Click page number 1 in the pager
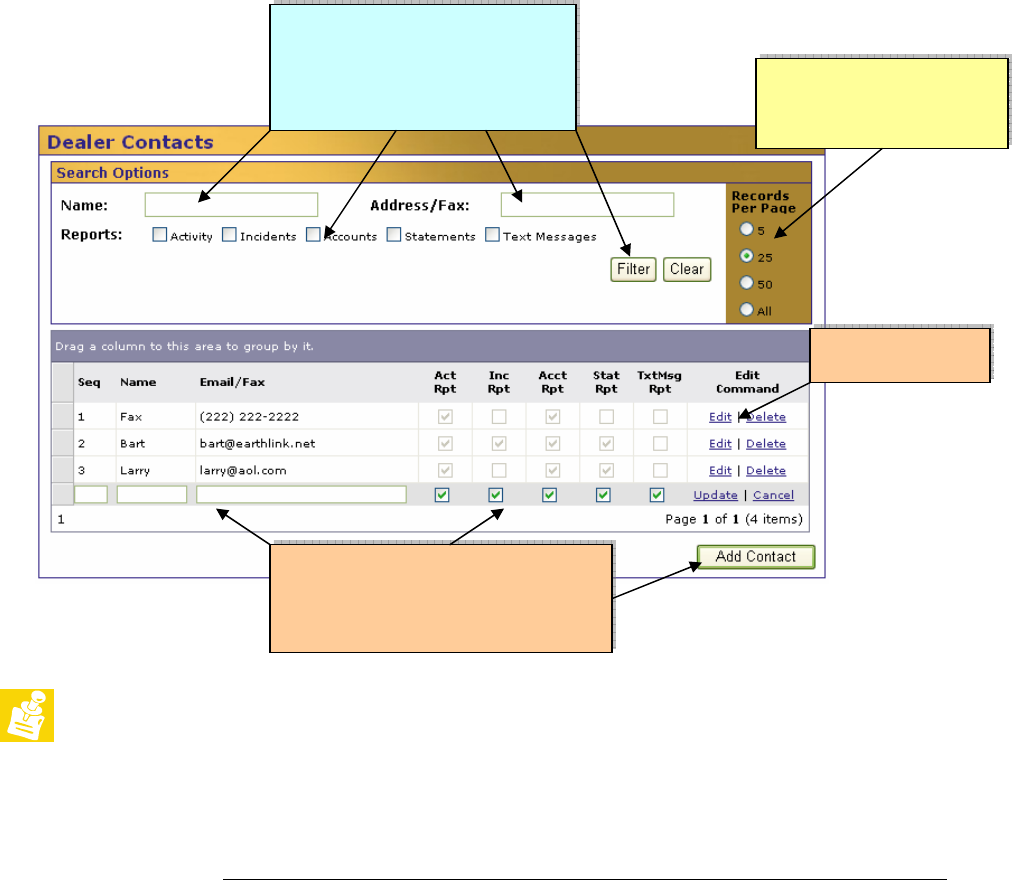The image size is (1012, 880). (x=61, y=519)
